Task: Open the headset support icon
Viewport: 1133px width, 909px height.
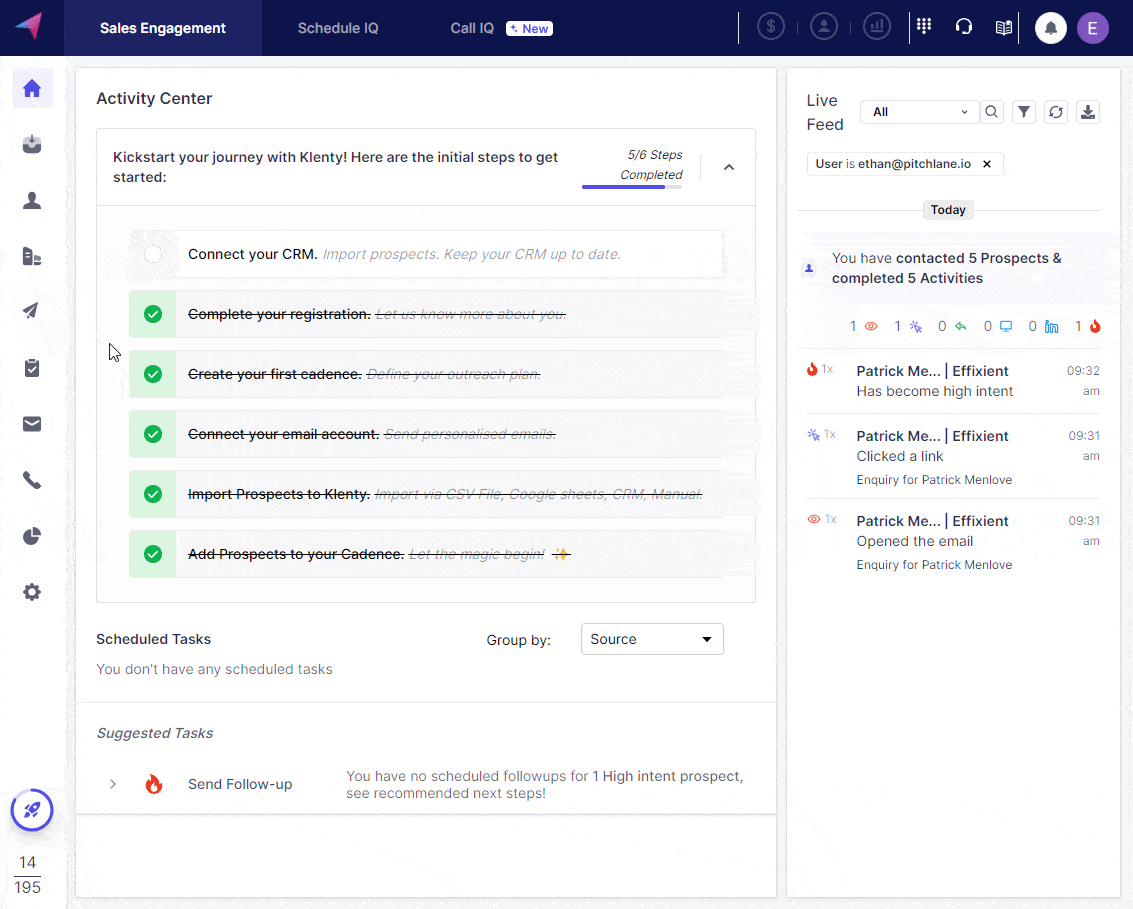Action: pos(964,27)
